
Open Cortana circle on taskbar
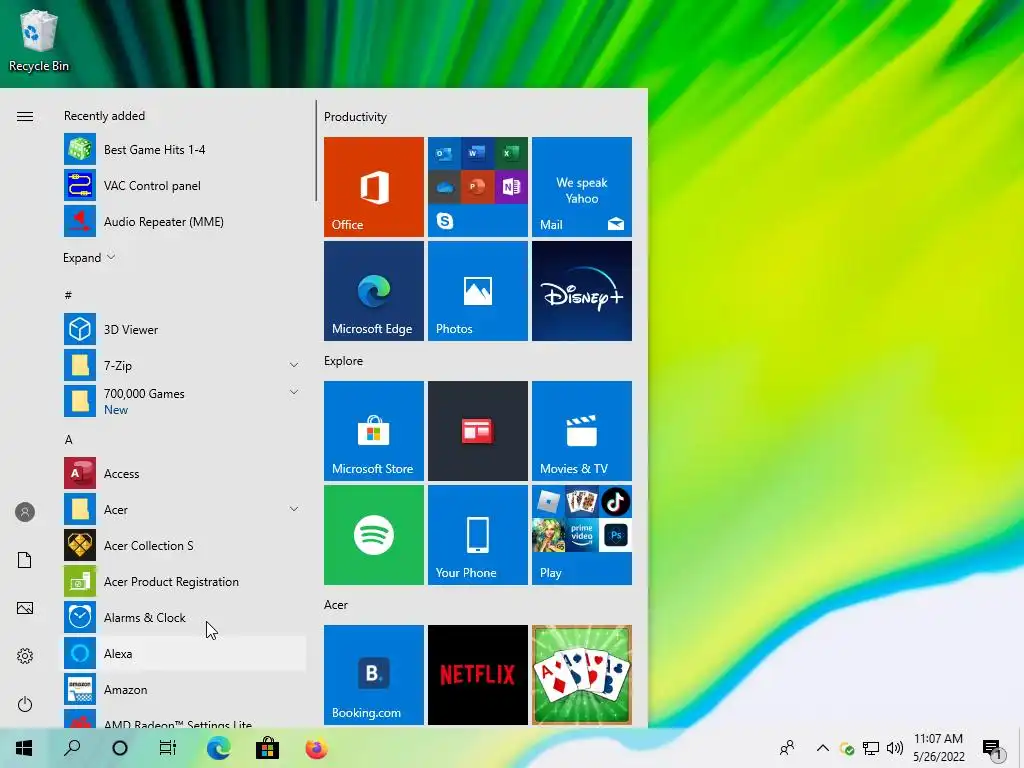coord(120,748)
